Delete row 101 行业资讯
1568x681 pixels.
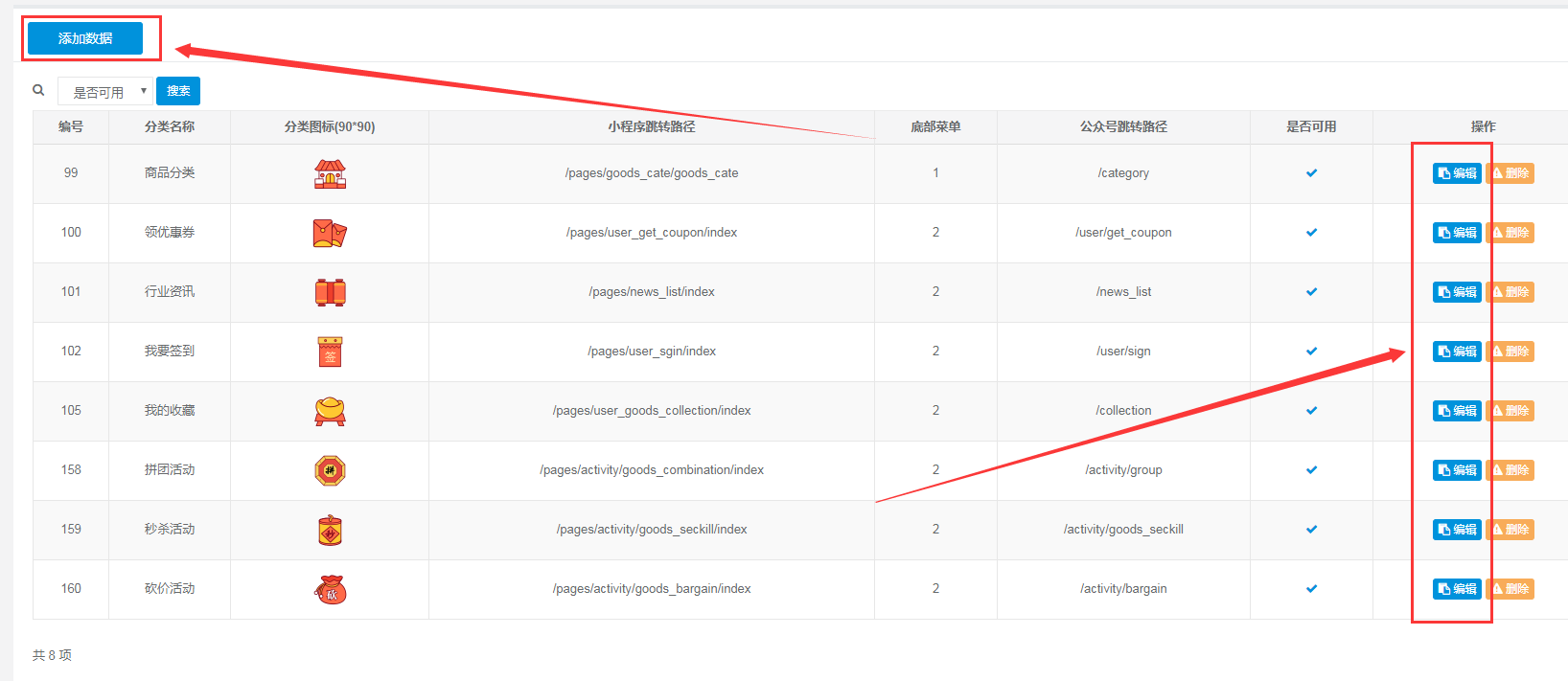(1510, 292)
